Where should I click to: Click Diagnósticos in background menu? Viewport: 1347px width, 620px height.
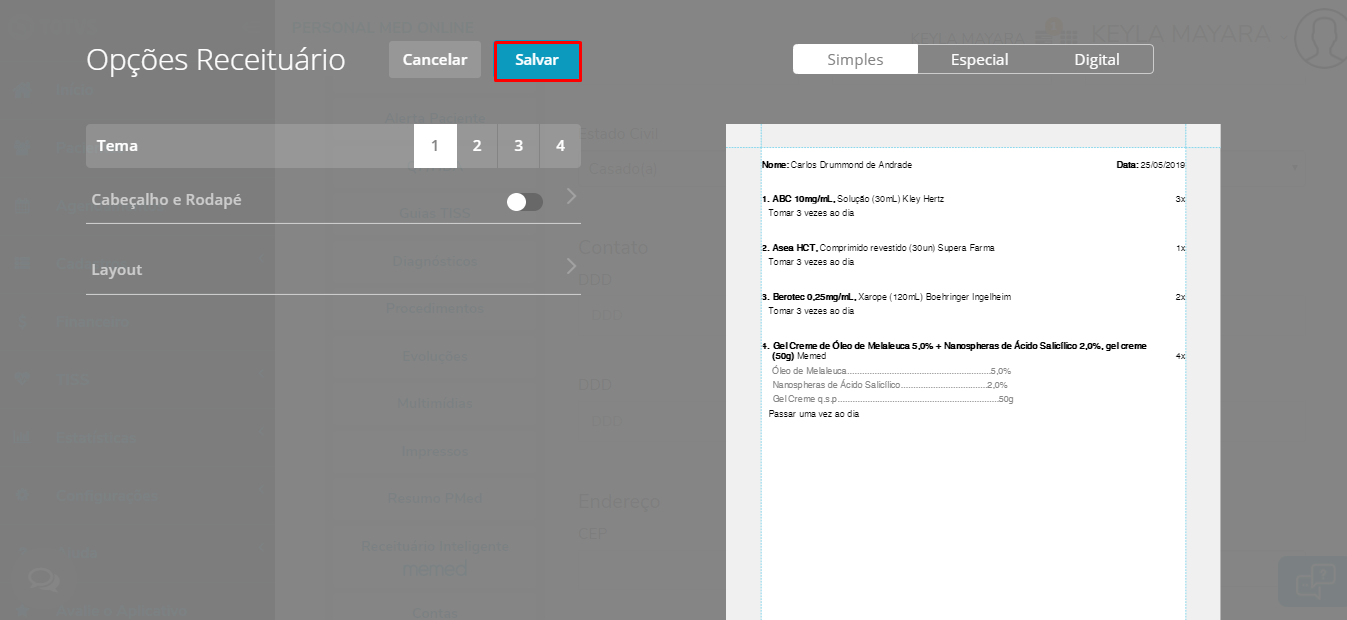tap(435, 261)
